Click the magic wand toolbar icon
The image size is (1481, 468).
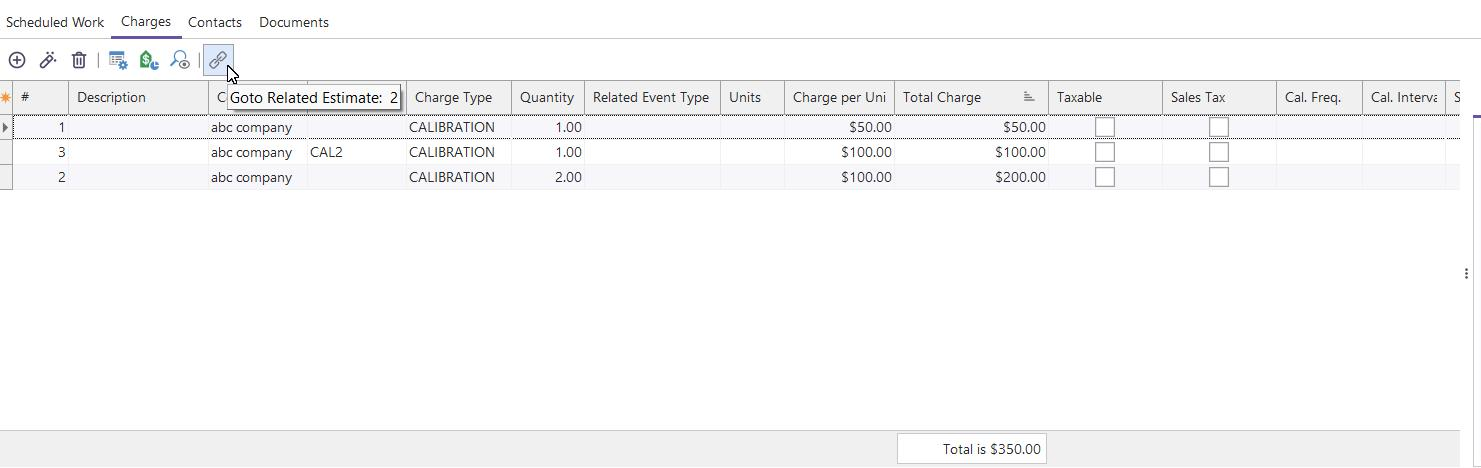tap(48, 61)
